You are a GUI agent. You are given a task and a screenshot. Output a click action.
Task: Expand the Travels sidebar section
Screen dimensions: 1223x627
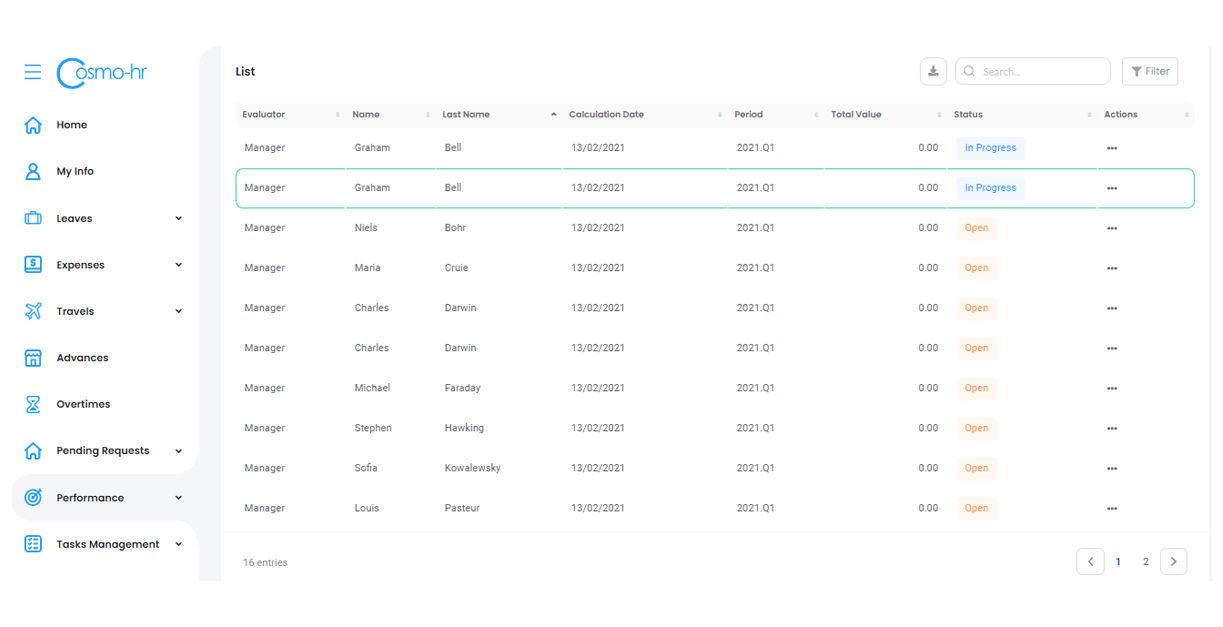tap(179, 311)
